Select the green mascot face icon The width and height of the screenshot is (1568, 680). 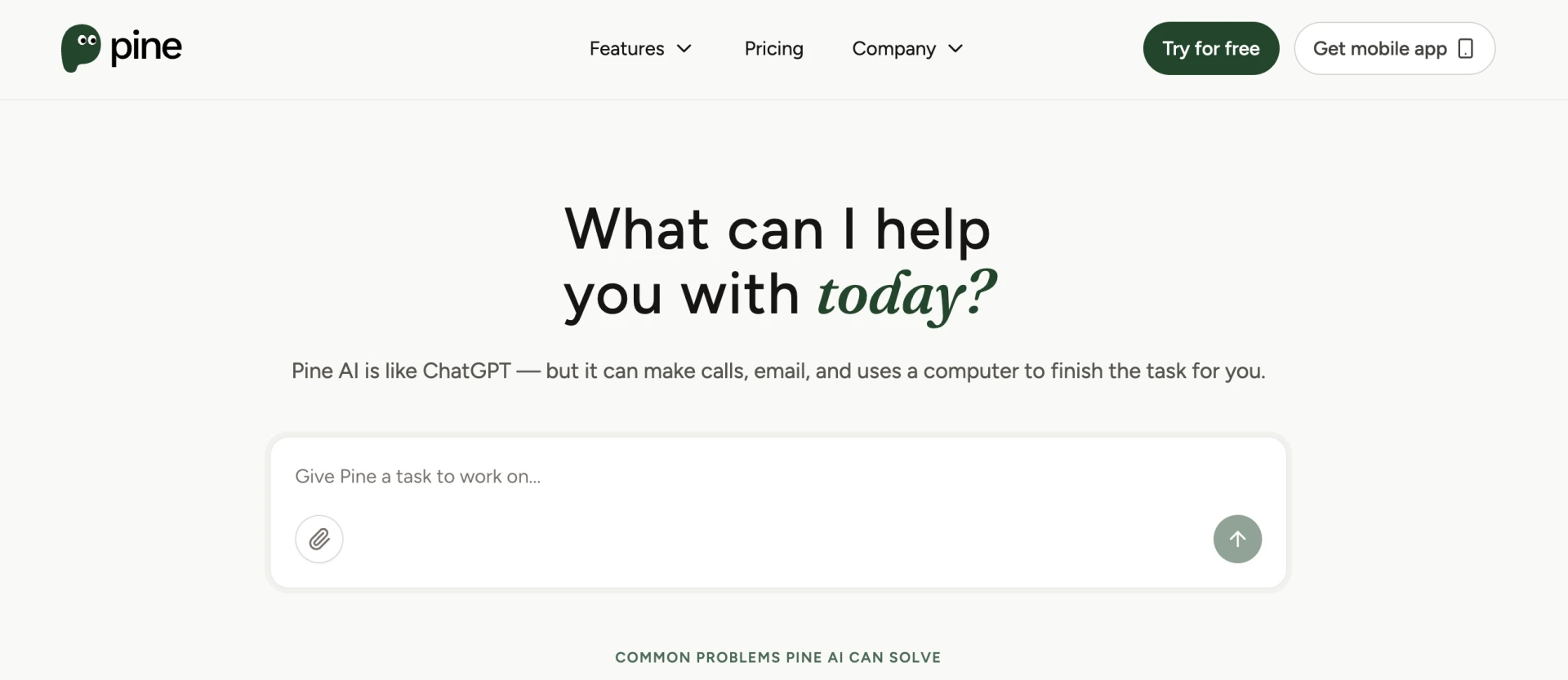click(x=81, y=47)
